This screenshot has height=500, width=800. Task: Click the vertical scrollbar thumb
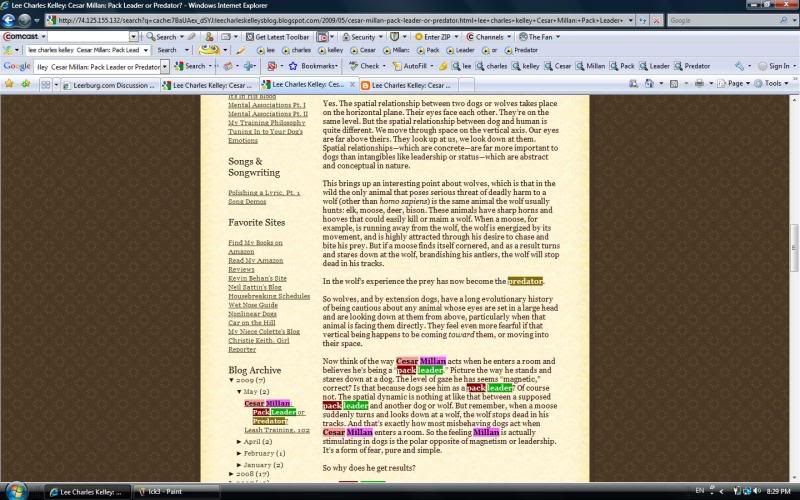(794, 247)
